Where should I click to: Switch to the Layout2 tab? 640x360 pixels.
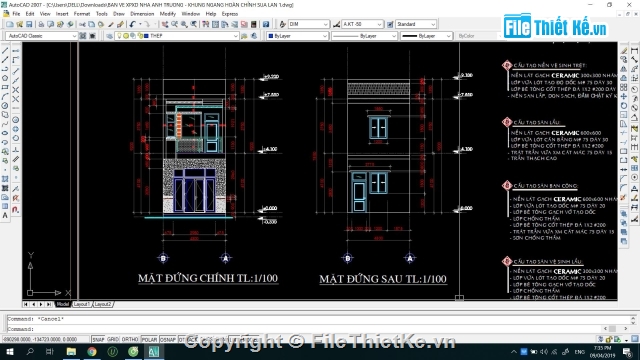pos(103,304)
